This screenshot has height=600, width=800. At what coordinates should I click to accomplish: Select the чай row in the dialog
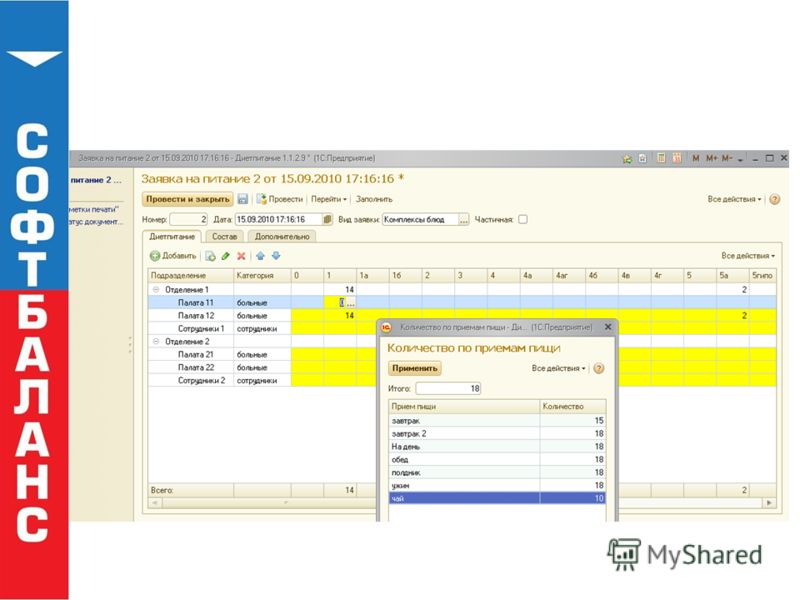[x=497, y=498]
